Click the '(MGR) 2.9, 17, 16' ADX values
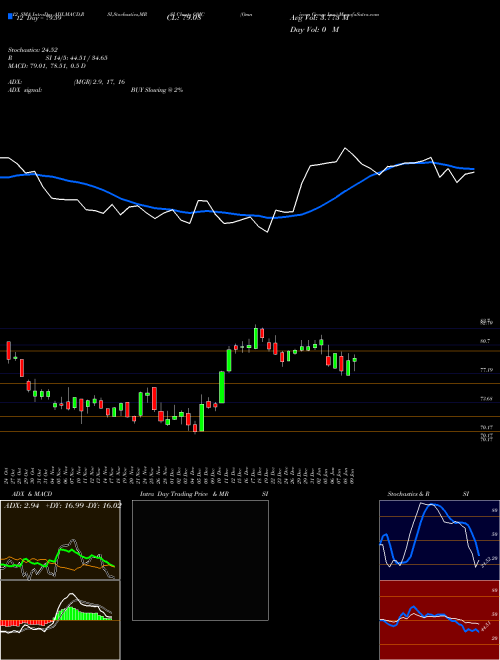Viewport: 500px width, 660px height. 99,82
